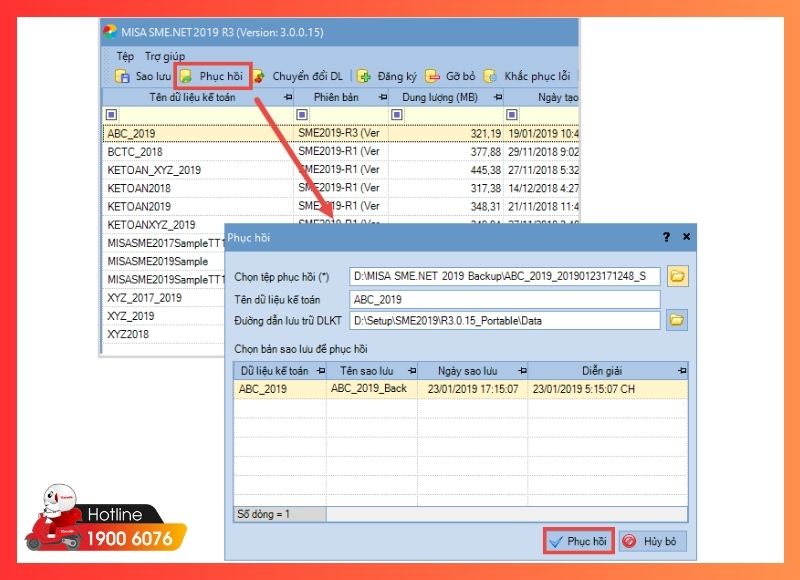This screenshot has width=800, height=580.
Task: Open the Trợ giúp menu
Action: (x=165, y=56)
